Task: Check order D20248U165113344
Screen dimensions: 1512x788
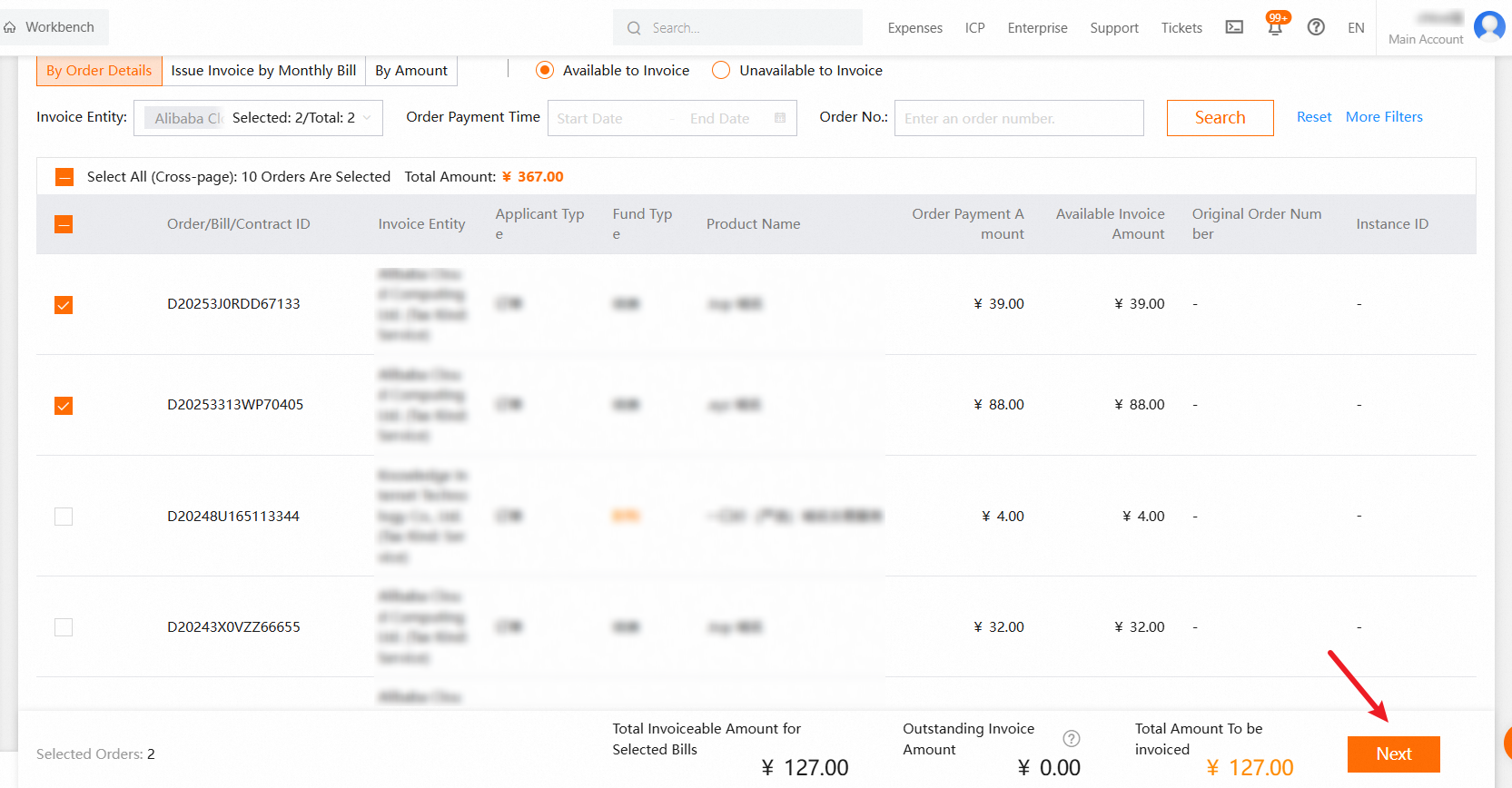Action: 64,517
